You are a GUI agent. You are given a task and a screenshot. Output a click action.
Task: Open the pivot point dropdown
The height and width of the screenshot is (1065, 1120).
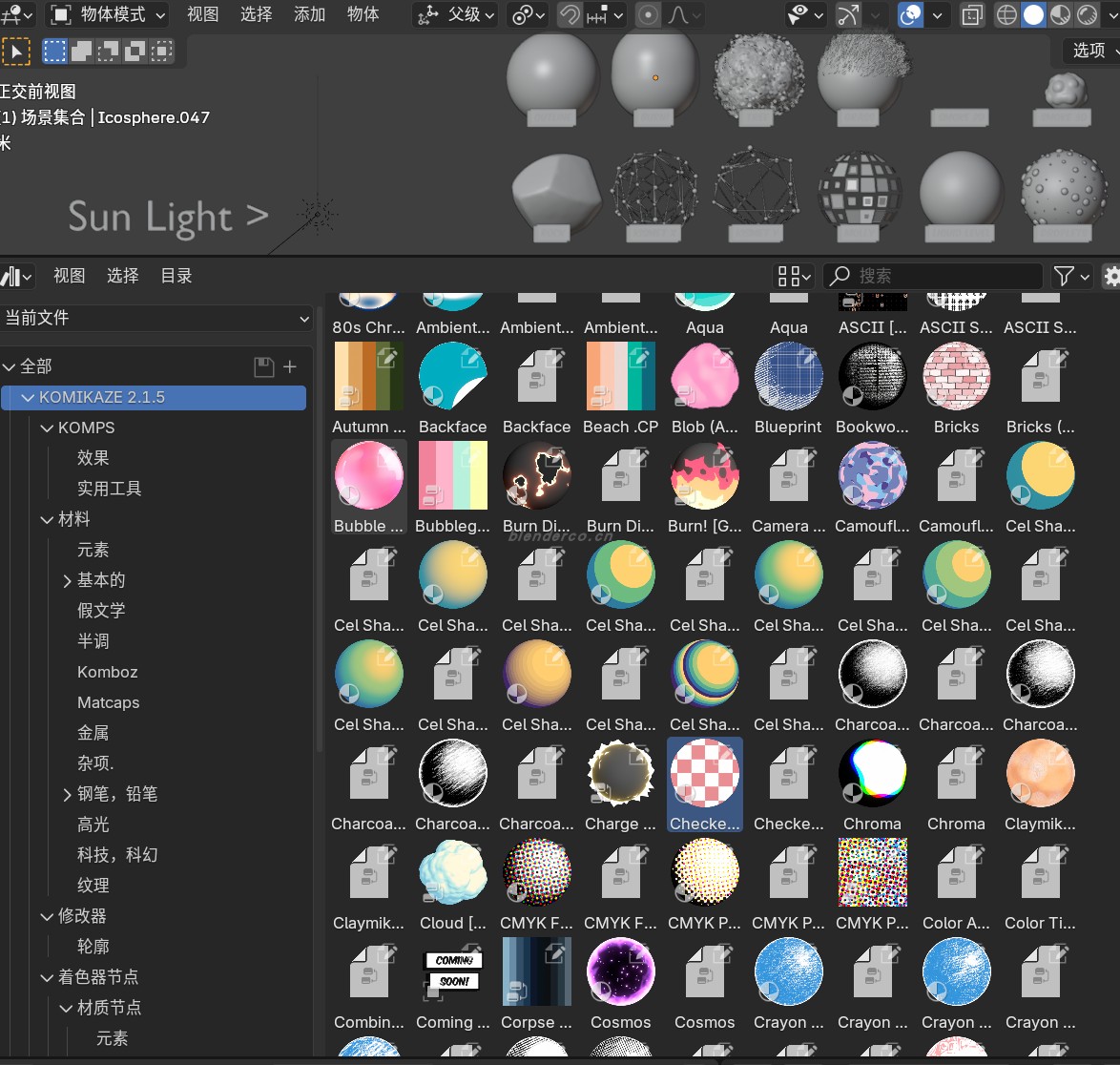529,14
